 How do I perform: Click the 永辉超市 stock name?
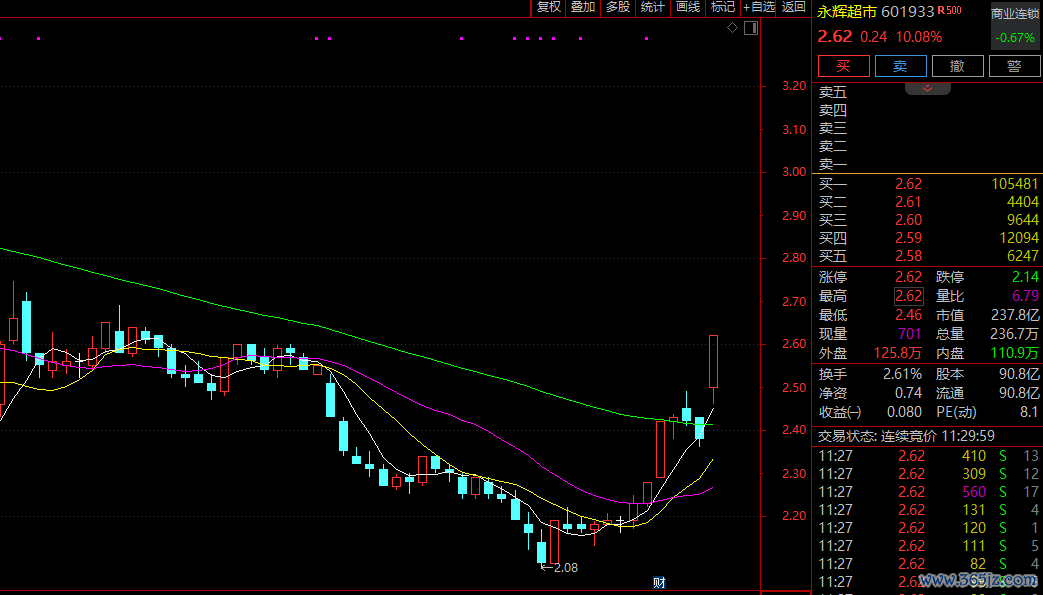click(847, 12)
